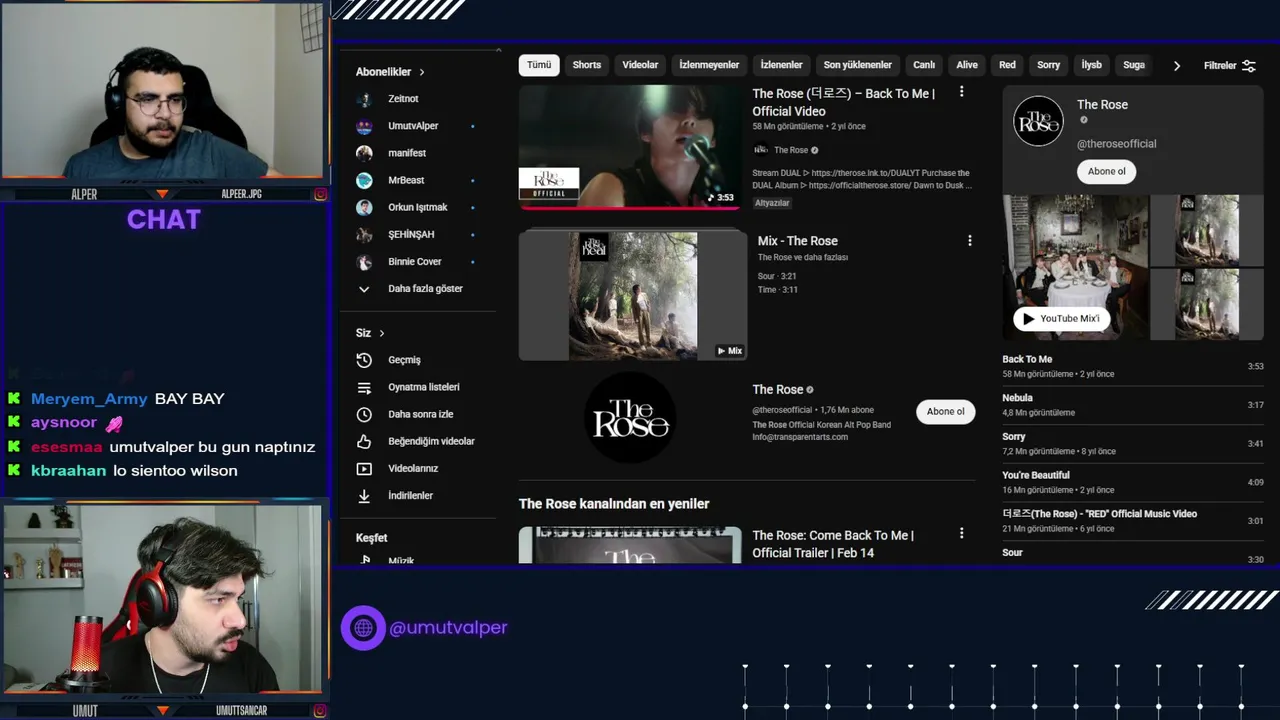Open the Binnie Cover channel avatar
1280x720 pixels.
pos(365,261)
